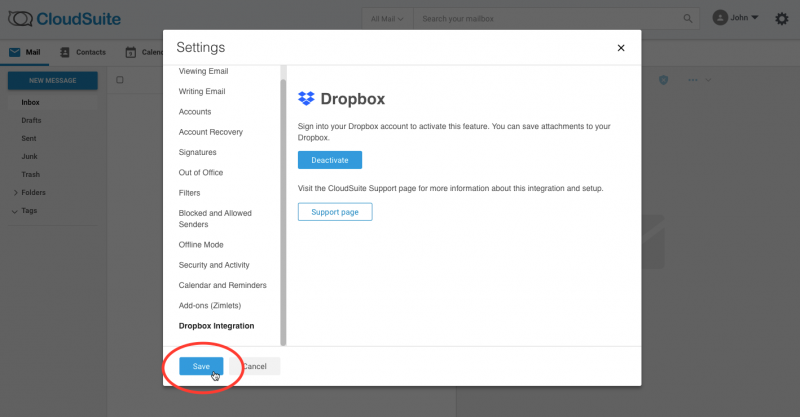Viewport: 800px width, 417px height.
Task: Deactivate the Dropbox integration
Action: (330, 160)
